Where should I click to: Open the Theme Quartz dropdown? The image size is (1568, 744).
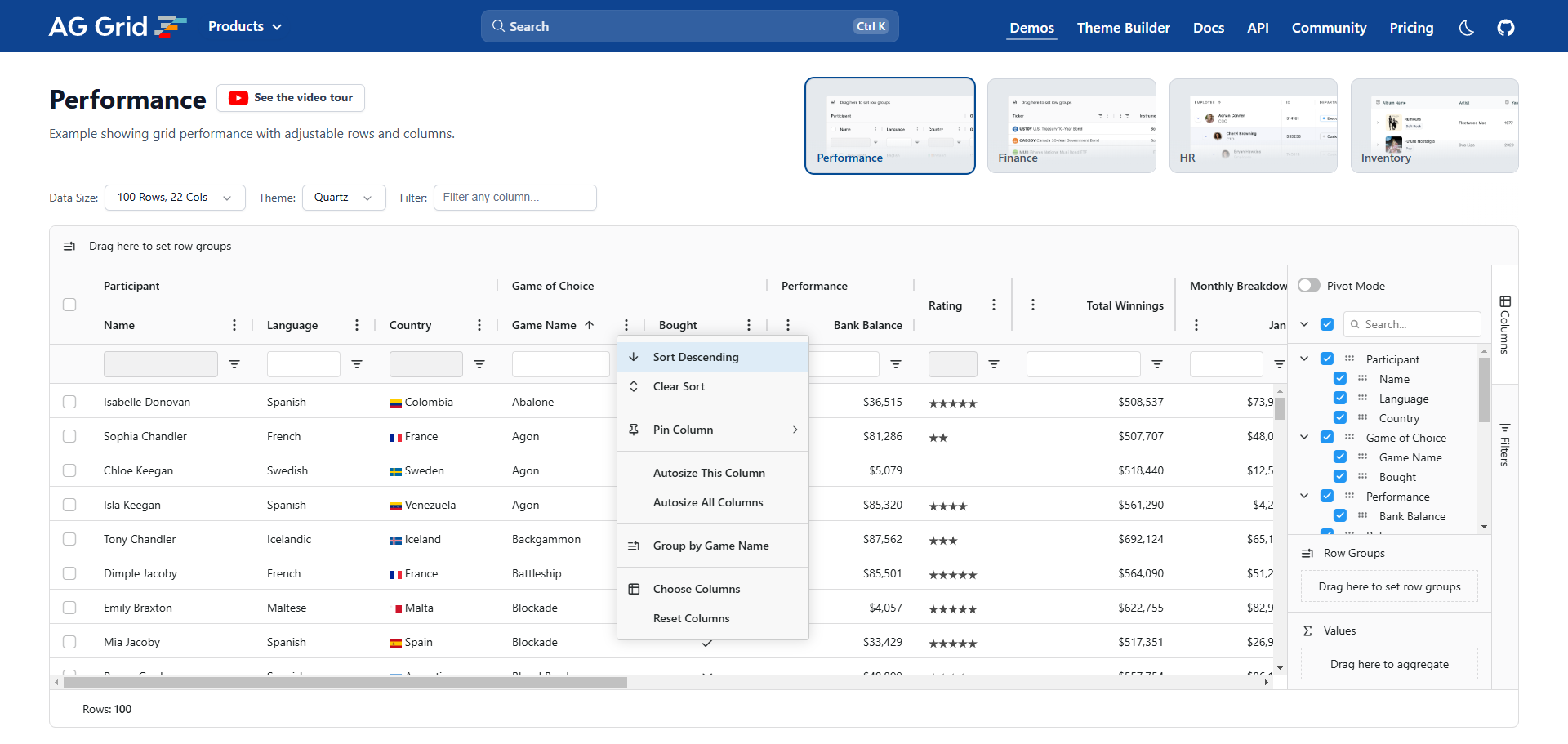[x=344, y=198]
